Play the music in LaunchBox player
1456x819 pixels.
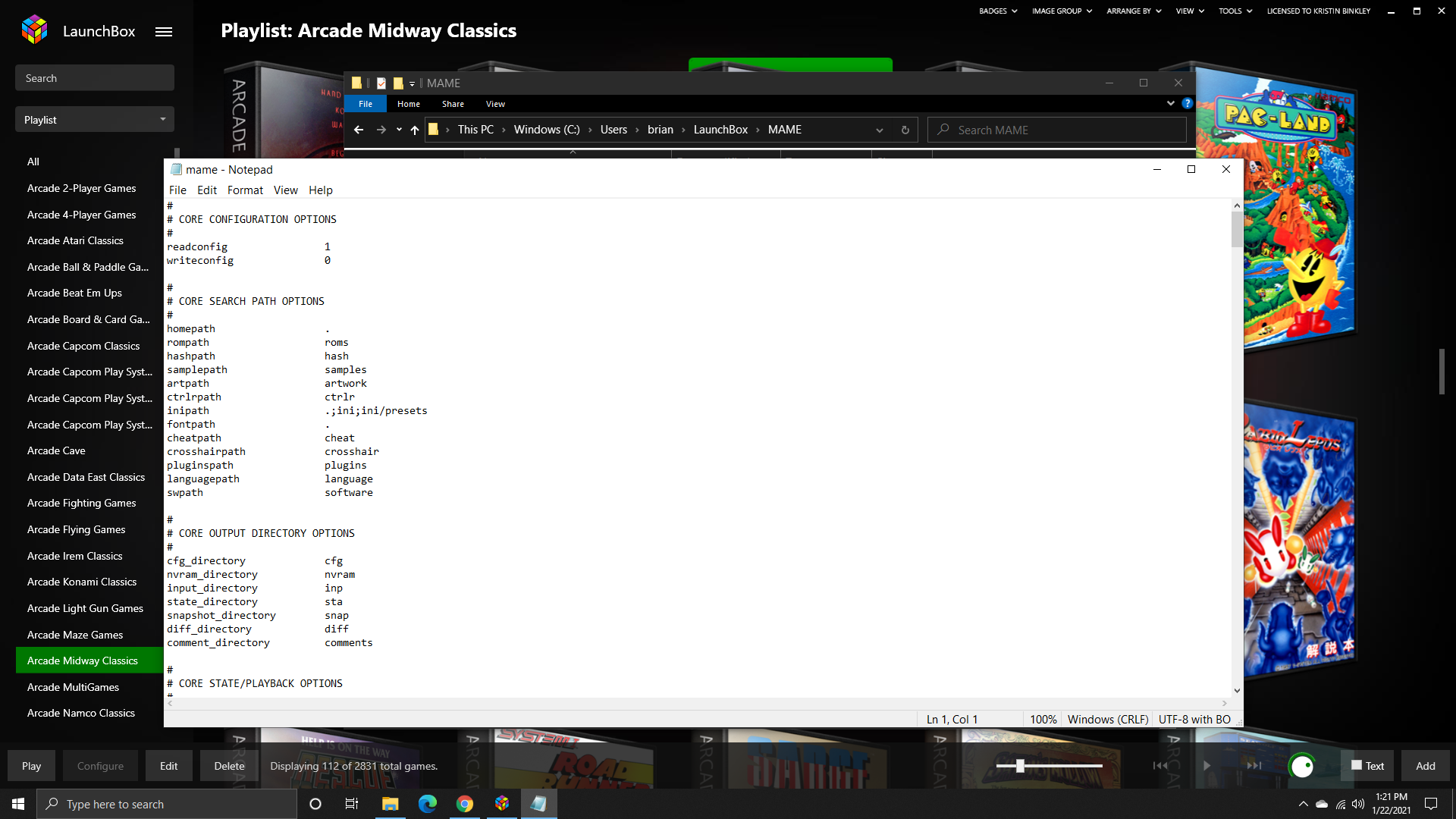coord(1207,765)
